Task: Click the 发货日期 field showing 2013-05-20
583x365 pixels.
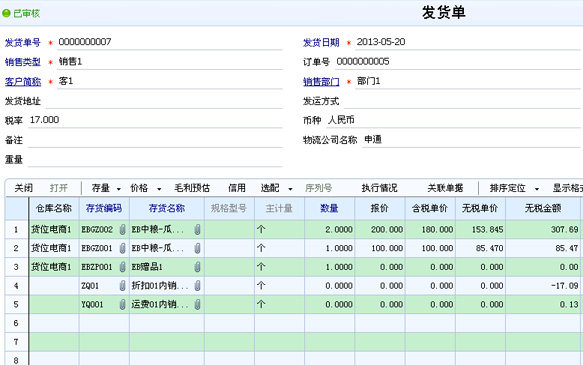Action: [467, 42]
